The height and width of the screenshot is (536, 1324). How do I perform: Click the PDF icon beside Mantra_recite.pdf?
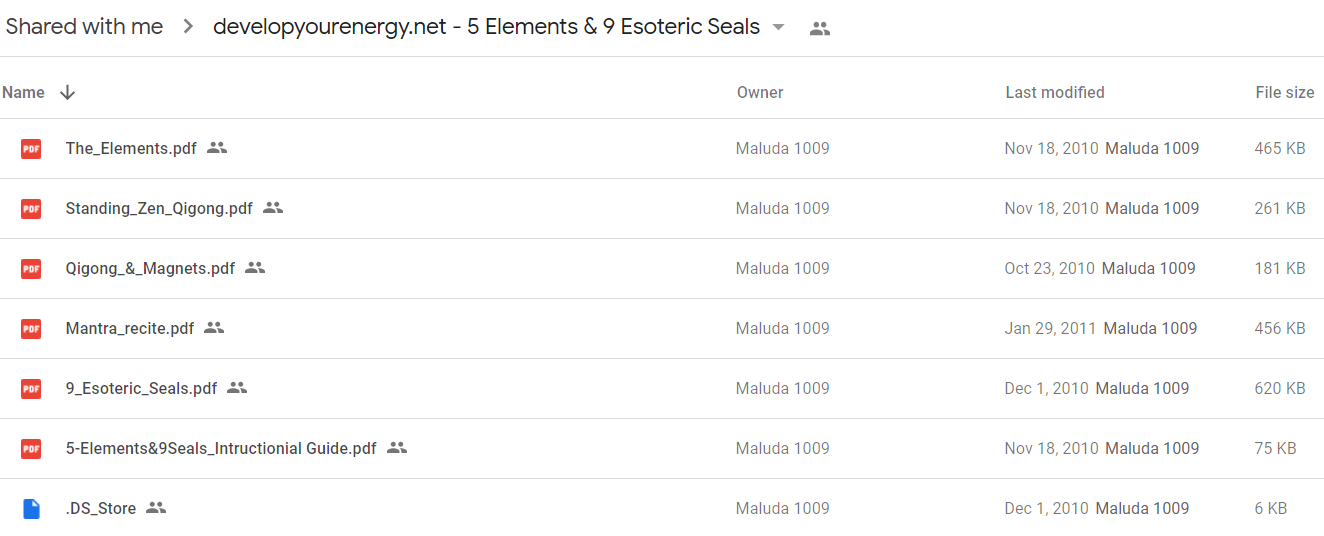coord(31,329)
